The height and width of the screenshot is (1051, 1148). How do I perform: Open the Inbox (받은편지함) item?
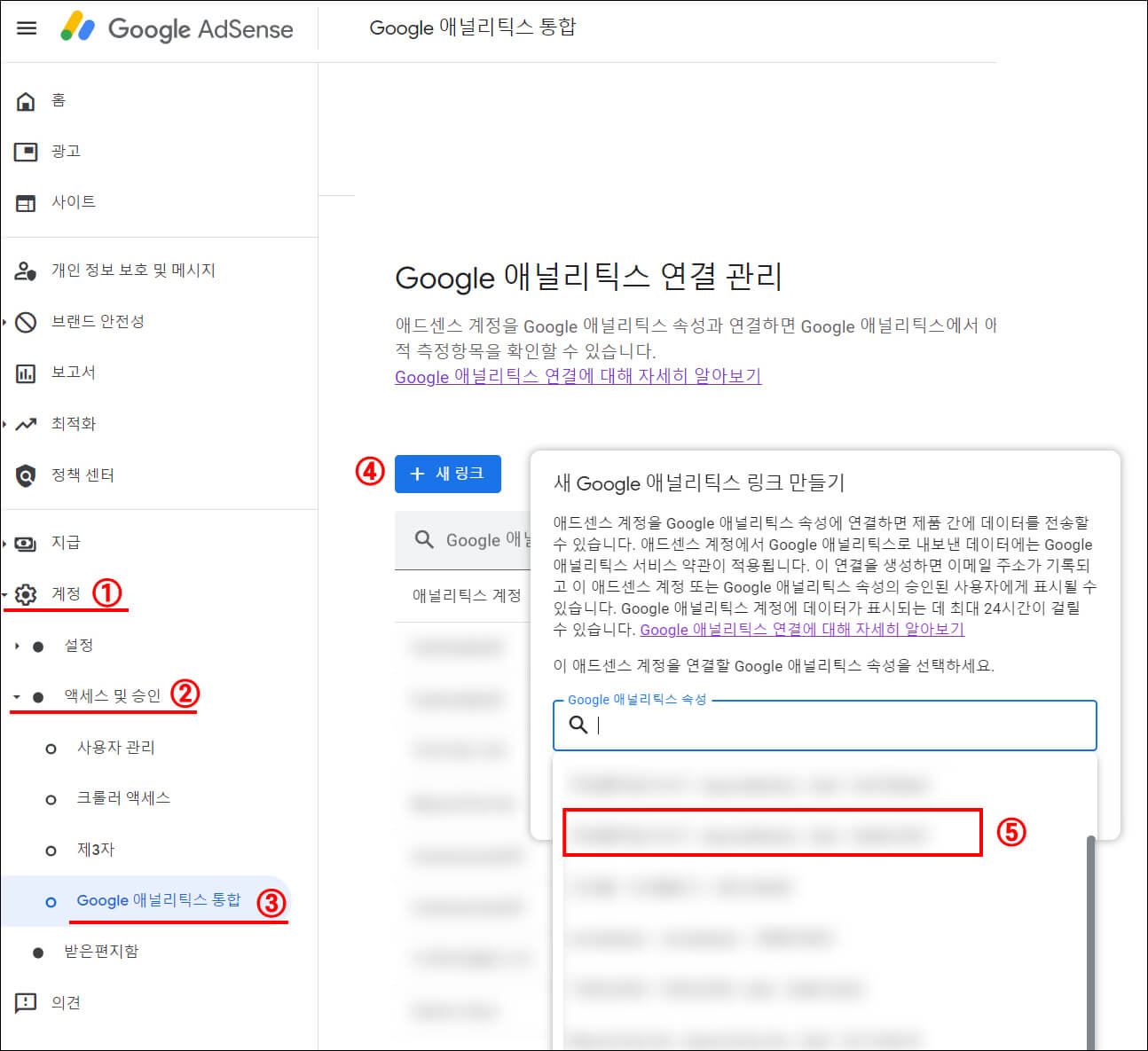[x=101, y=952]
